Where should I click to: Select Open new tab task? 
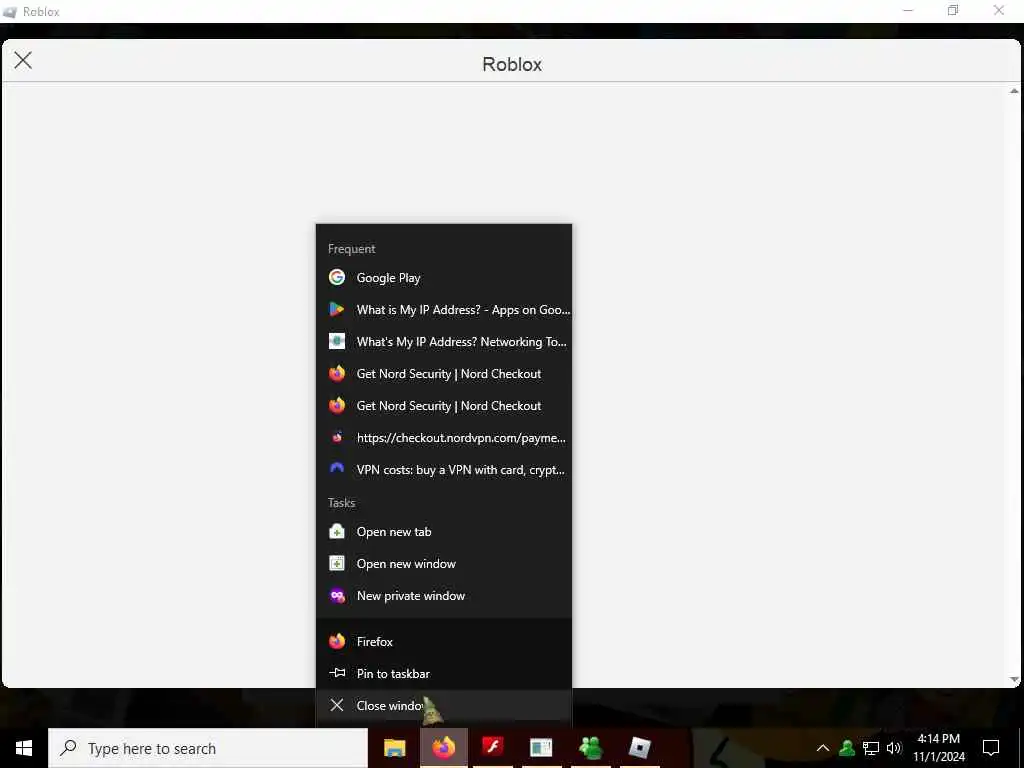443,532
